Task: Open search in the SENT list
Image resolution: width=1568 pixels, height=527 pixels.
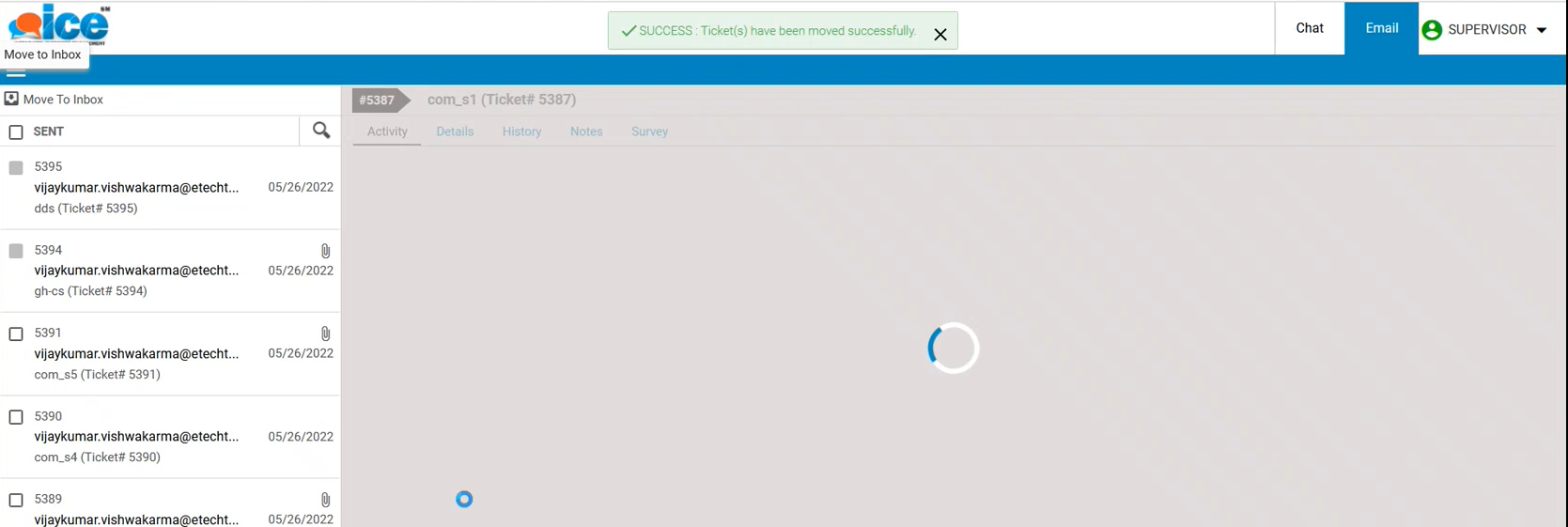Action: click(321, 131)
